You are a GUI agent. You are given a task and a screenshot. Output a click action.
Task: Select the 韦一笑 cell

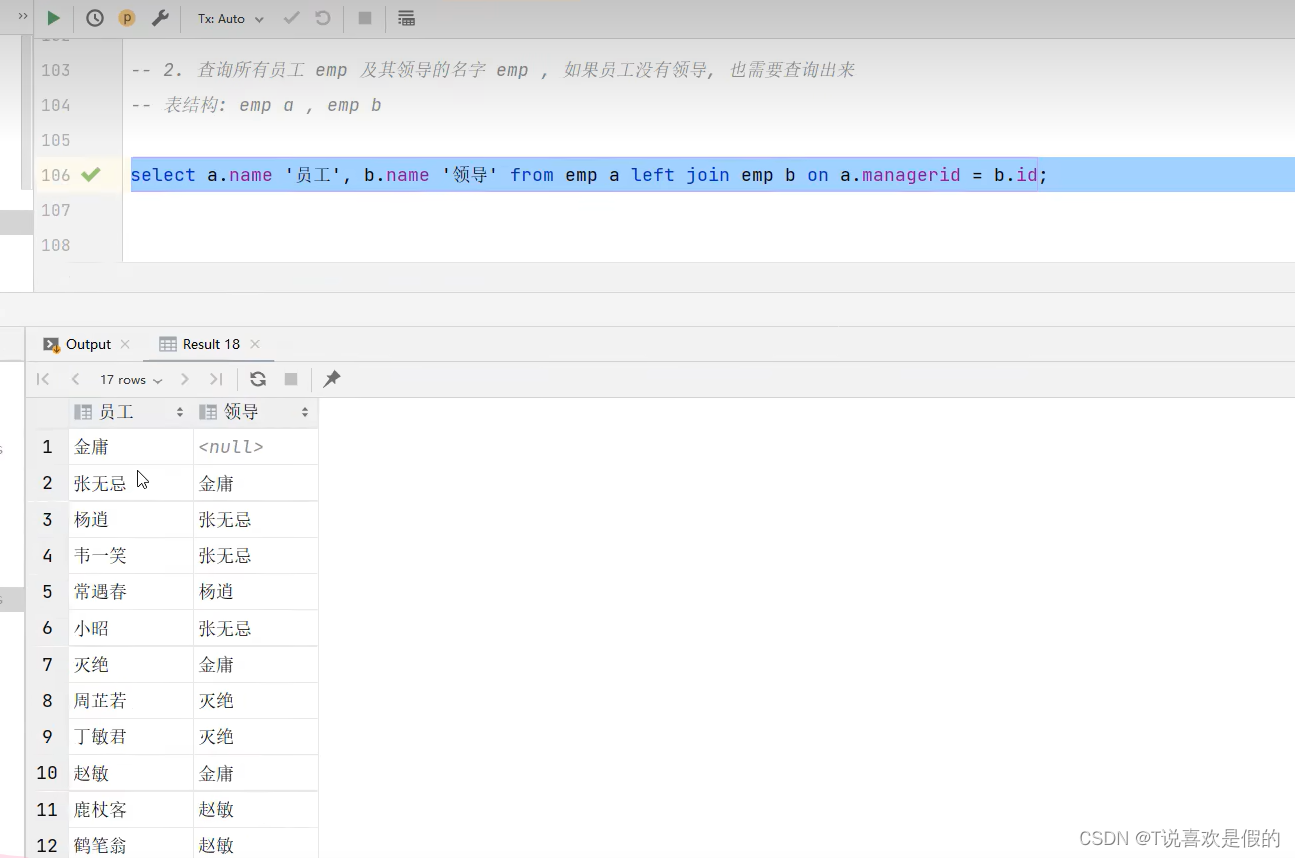point(130,556)
